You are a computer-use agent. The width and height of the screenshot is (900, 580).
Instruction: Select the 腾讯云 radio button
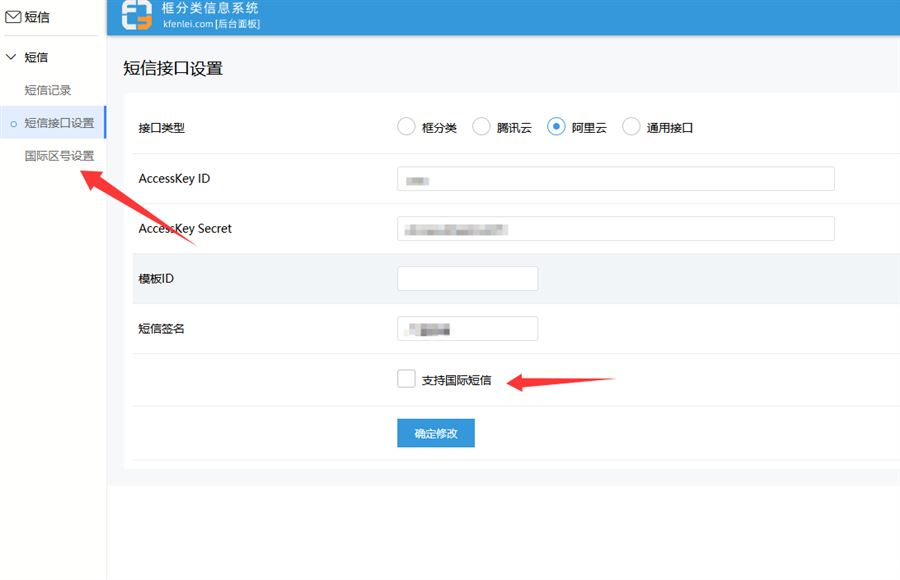coord(481,127)
